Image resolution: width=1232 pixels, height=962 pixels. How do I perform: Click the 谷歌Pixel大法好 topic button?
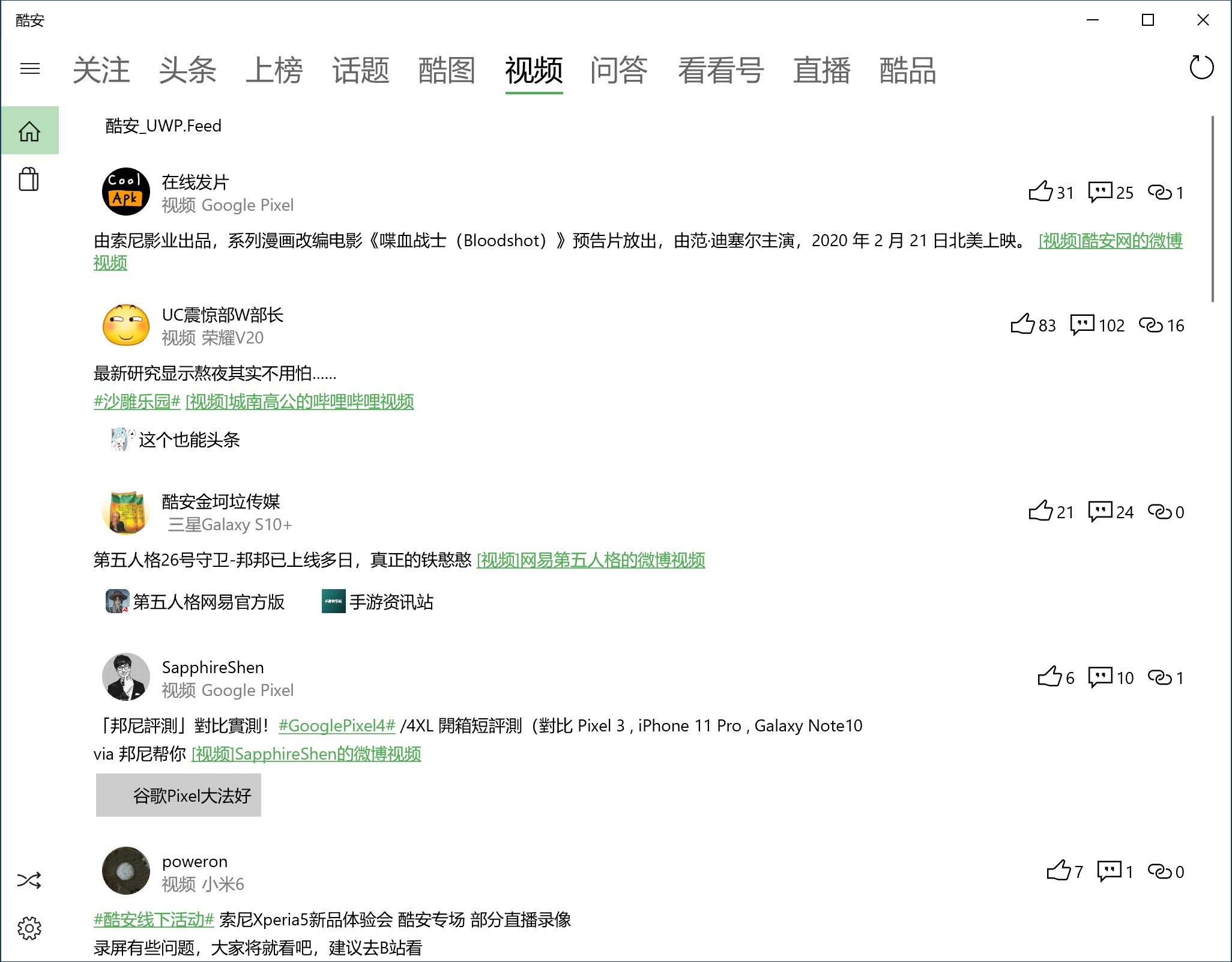178,795
